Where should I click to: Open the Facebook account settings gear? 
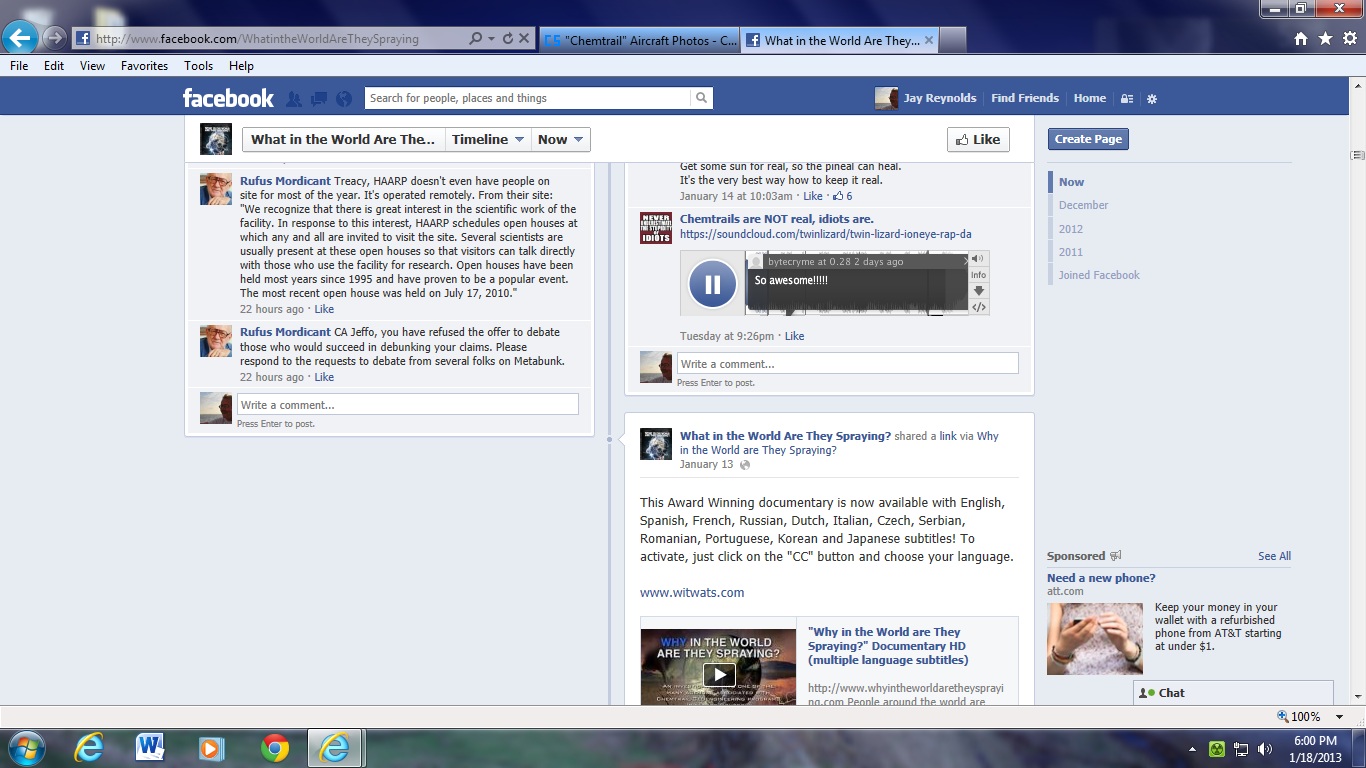1151,99
